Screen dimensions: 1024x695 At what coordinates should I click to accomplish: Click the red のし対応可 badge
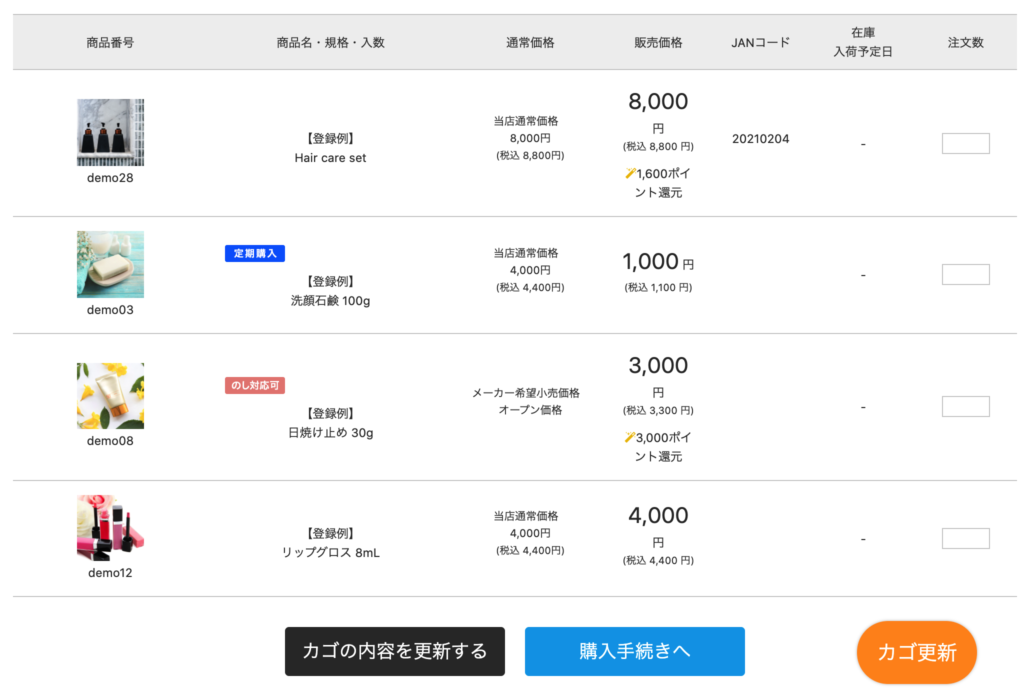[x=255, y=385]
